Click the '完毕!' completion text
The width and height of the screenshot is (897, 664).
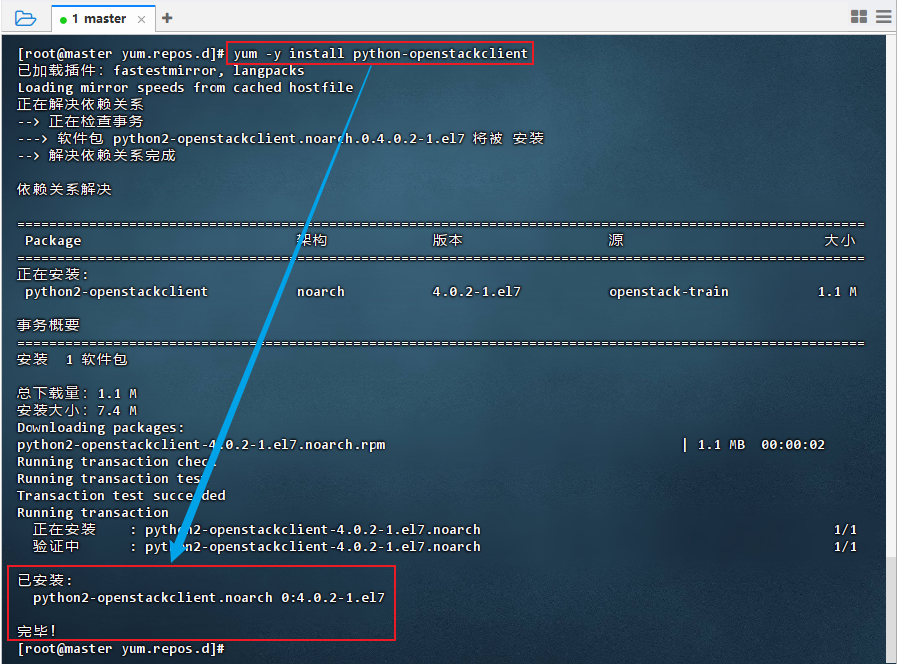[x=37, y=631]
